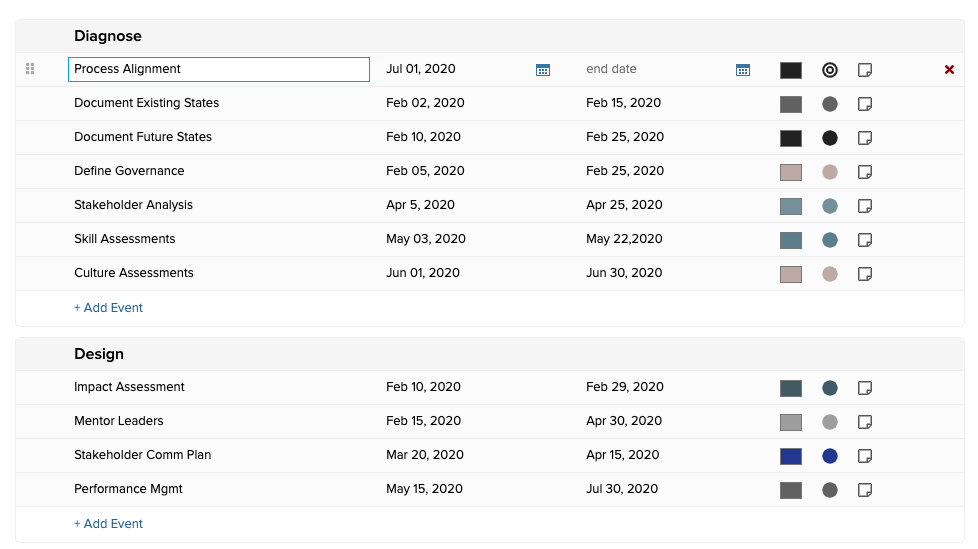The width and height of the screenshot is (978, 549).
Task: Pick color swatch for Stakeholder Analysis
Action: click(791, 206)
